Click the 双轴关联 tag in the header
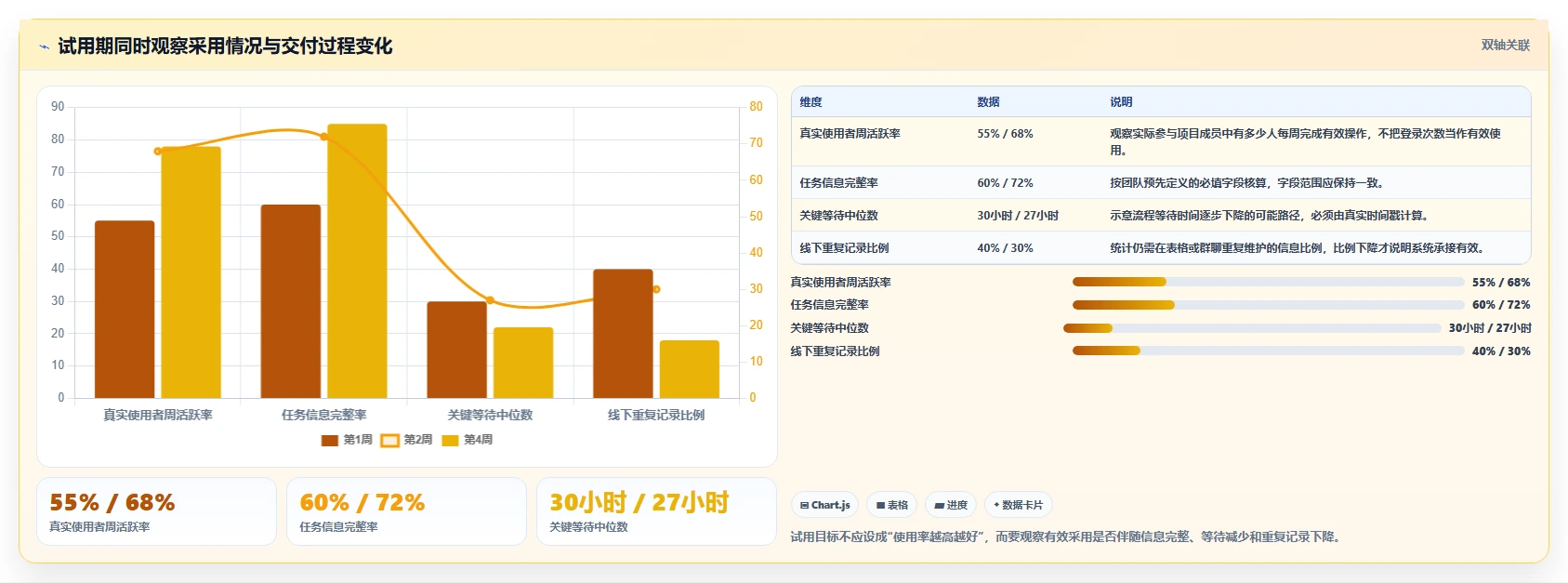Screen dimensions: 1568x583 click(1505, 45)
